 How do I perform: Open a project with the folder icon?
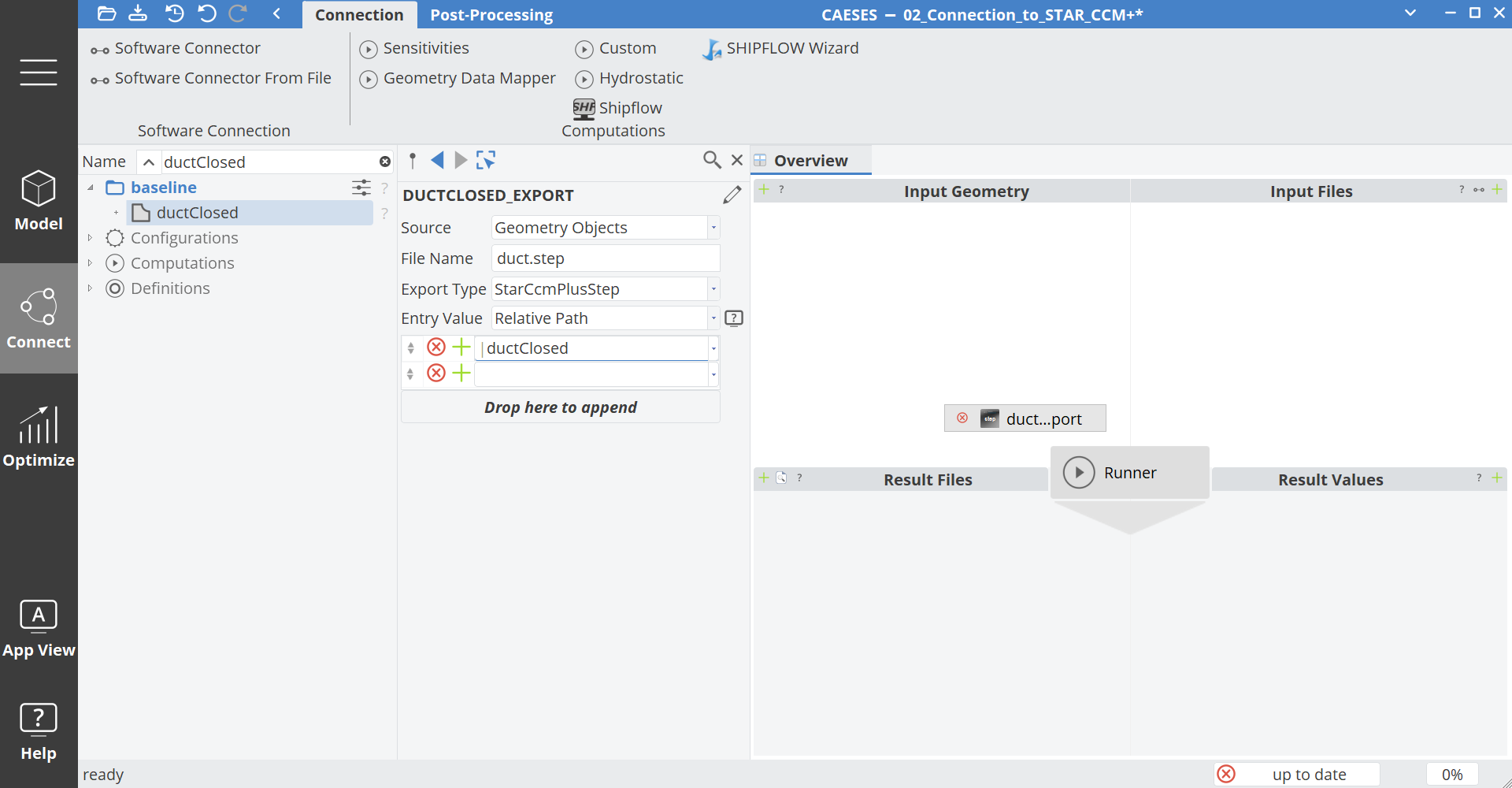tap(106, 13)
